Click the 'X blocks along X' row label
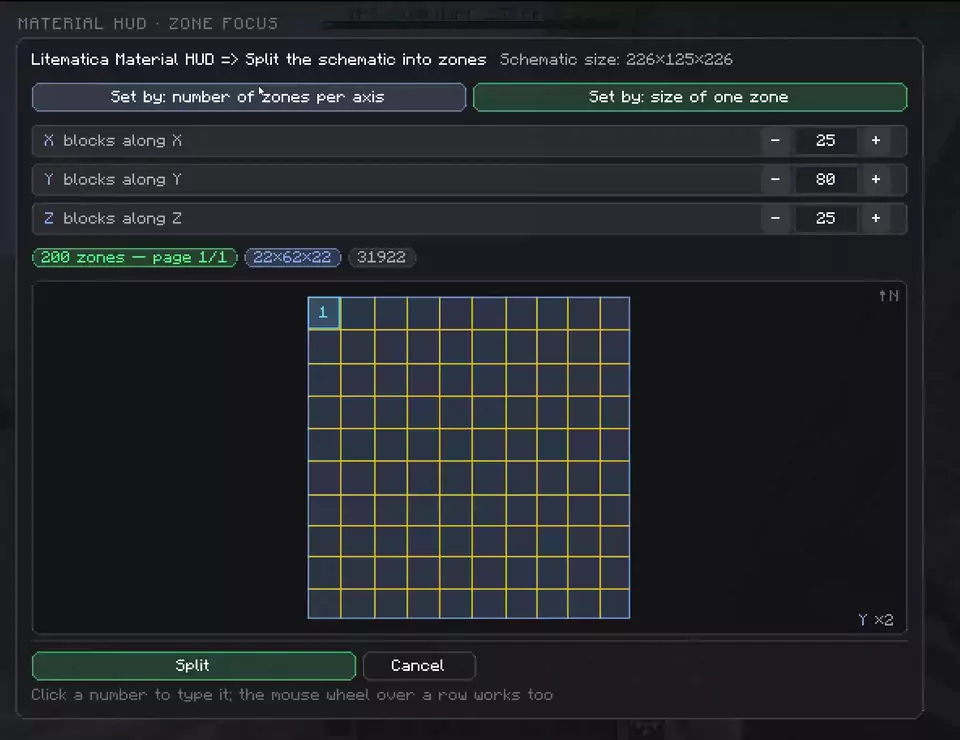960x740 pixels. pyautogui.click(x=113, y=140)
